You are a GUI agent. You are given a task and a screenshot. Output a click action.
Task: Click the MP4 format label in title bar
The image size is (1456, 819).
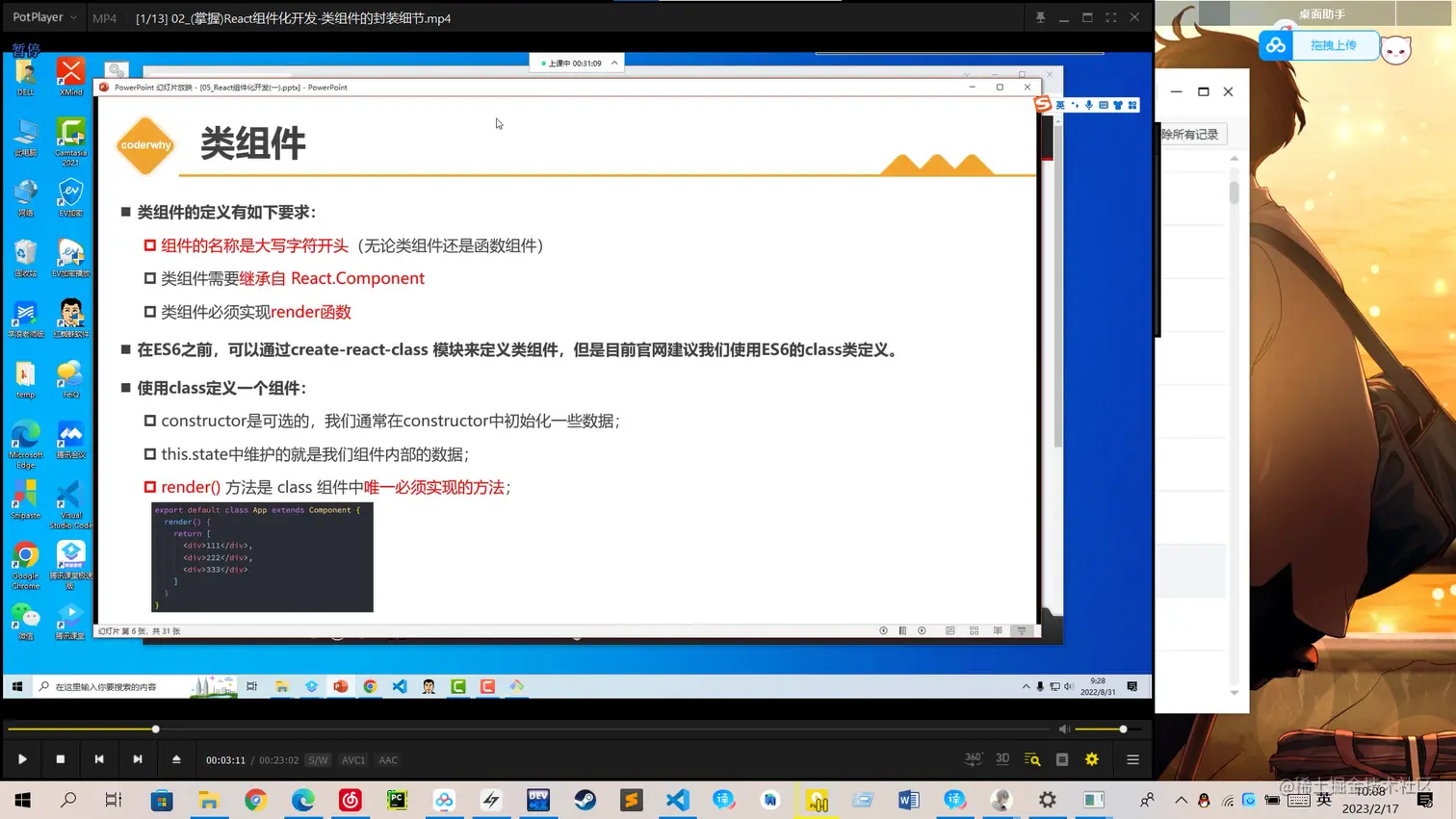click(104, 18)
